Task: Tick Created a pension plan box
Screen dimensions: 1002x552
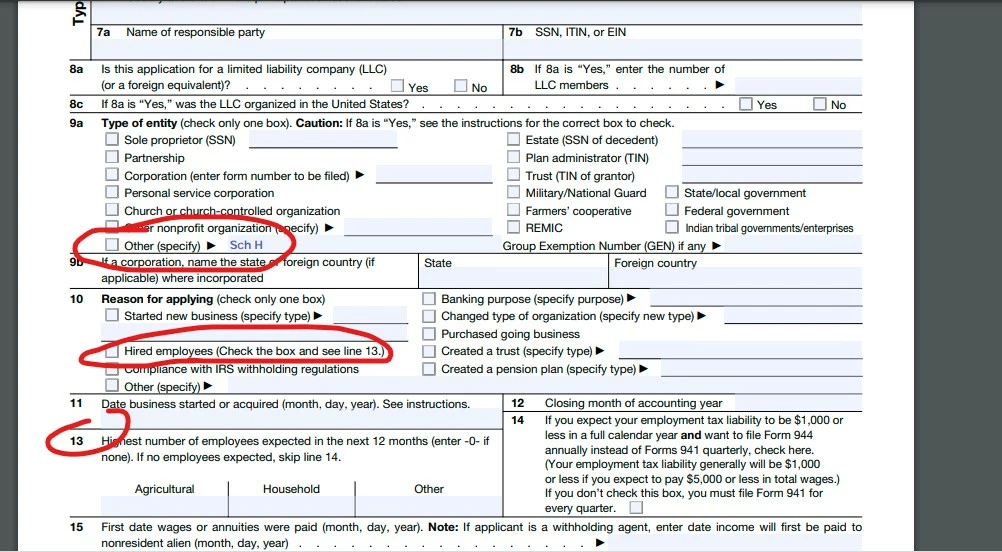Action: pos(429,369)
